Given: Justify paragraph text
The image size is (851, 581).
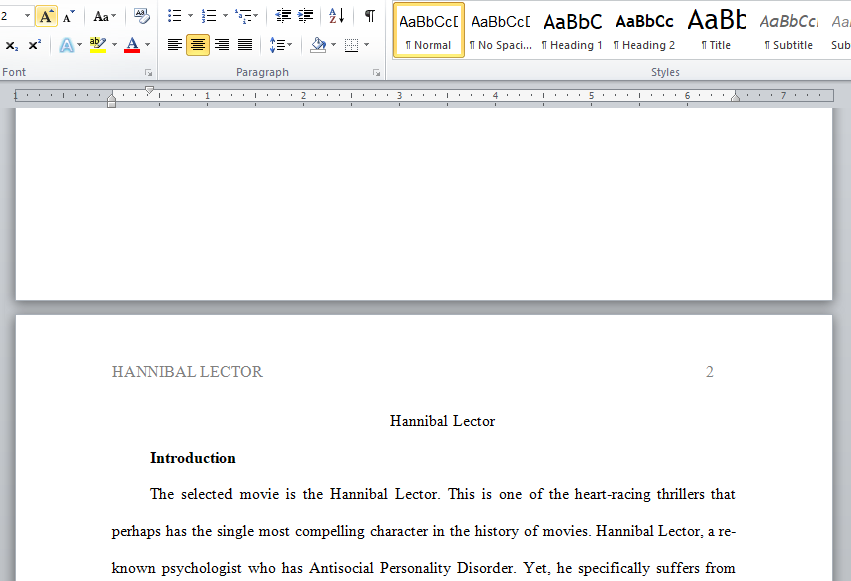Looking at the screenshot, I should coord(245,45).
